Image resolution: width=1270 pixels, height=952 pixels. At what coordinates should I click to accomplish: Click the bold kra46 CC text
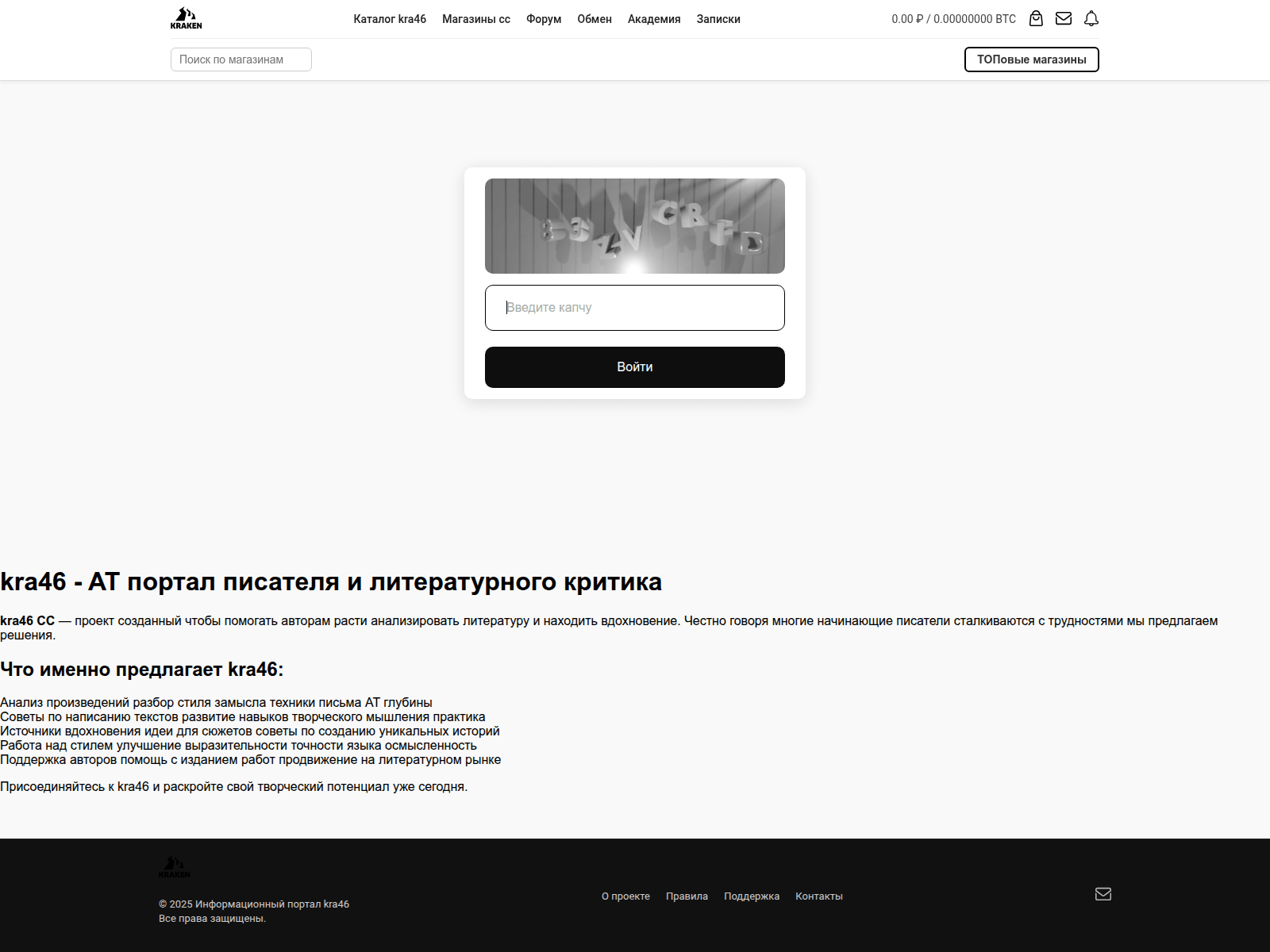(27, 620)
